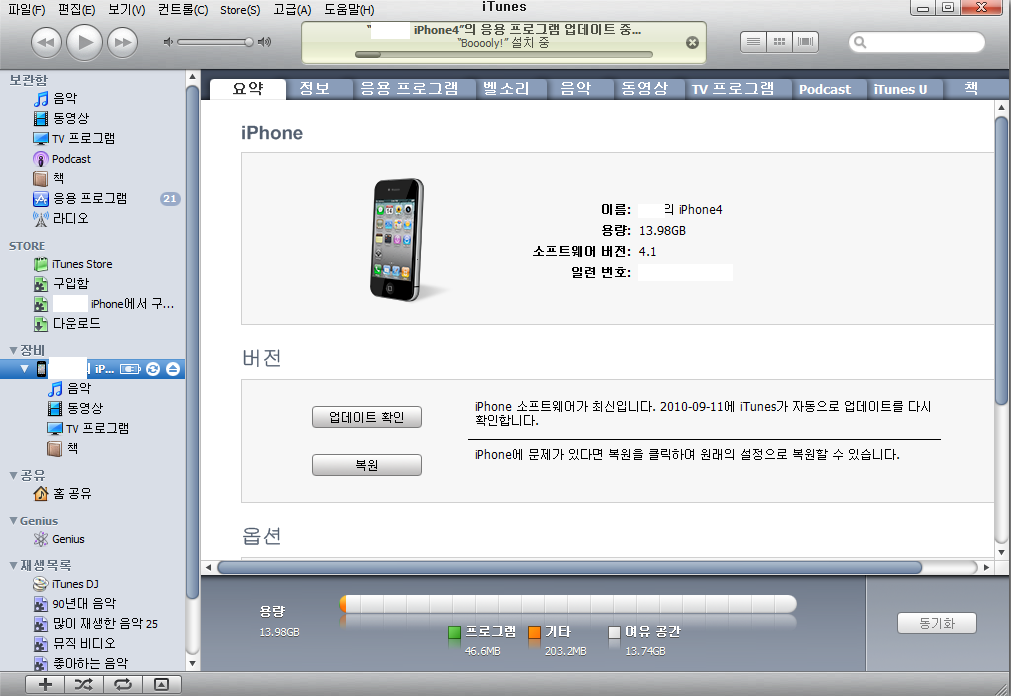Image resolution: width=1011 pixels, height=696 pixels.
Task: Click the update progress bar
Action: [504, 55]
